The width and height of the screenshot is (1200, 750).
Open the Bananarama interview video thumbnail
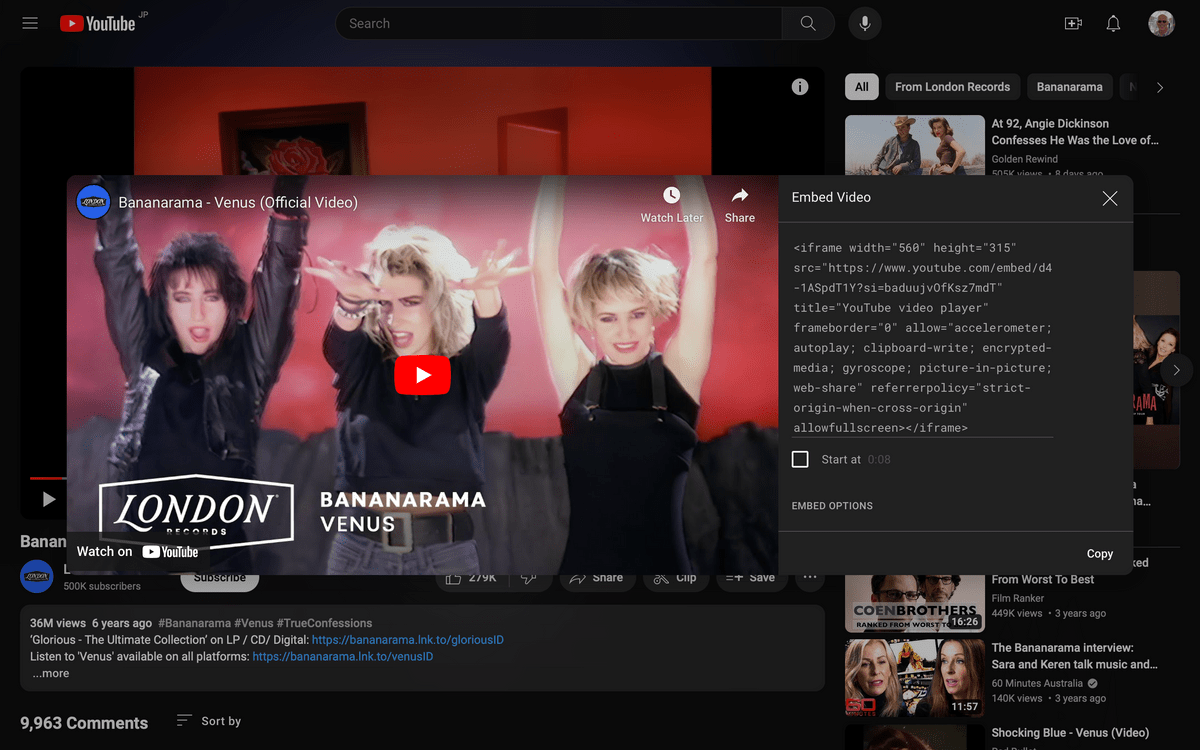point(914,679)
